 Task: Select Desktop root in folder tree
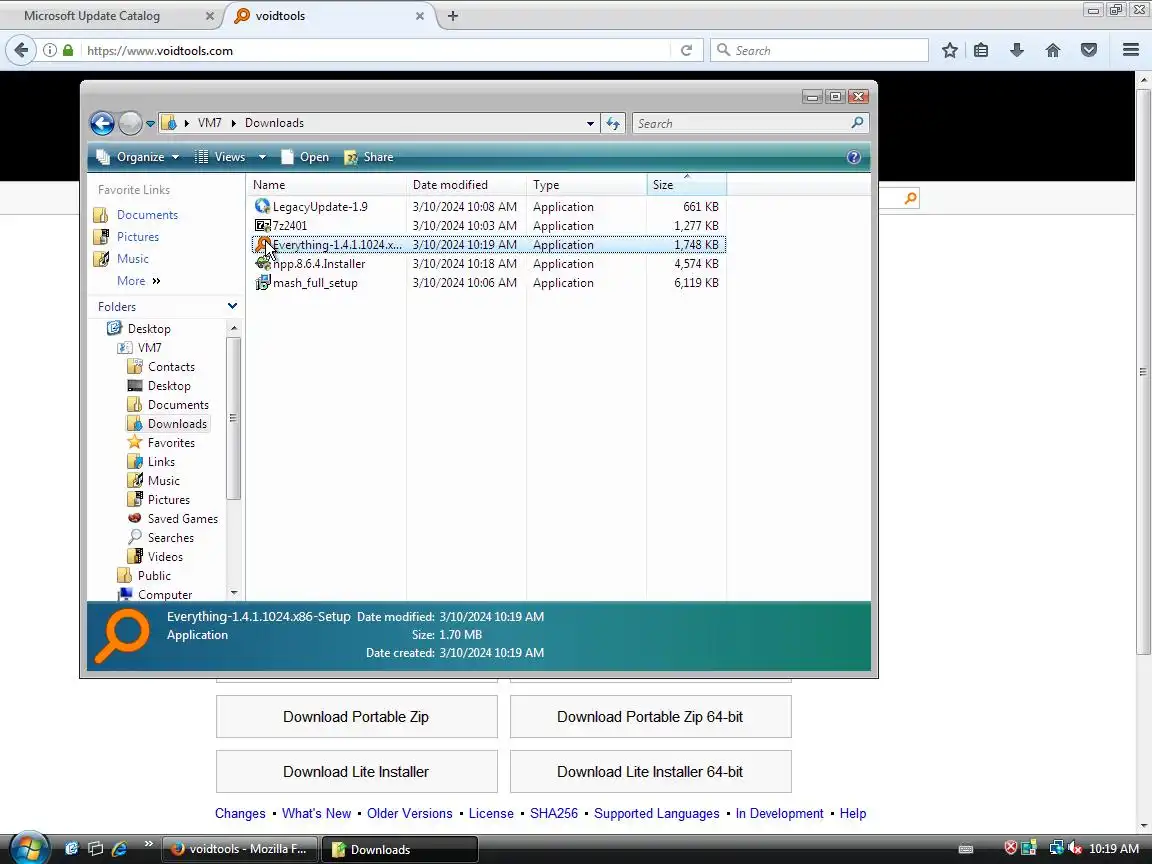tap(148, 328)
